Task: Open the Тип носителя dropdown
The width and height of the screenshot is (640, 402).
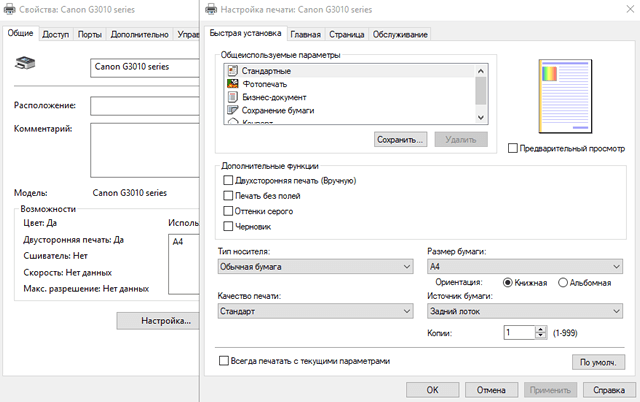Action: [x=315, y=267]
